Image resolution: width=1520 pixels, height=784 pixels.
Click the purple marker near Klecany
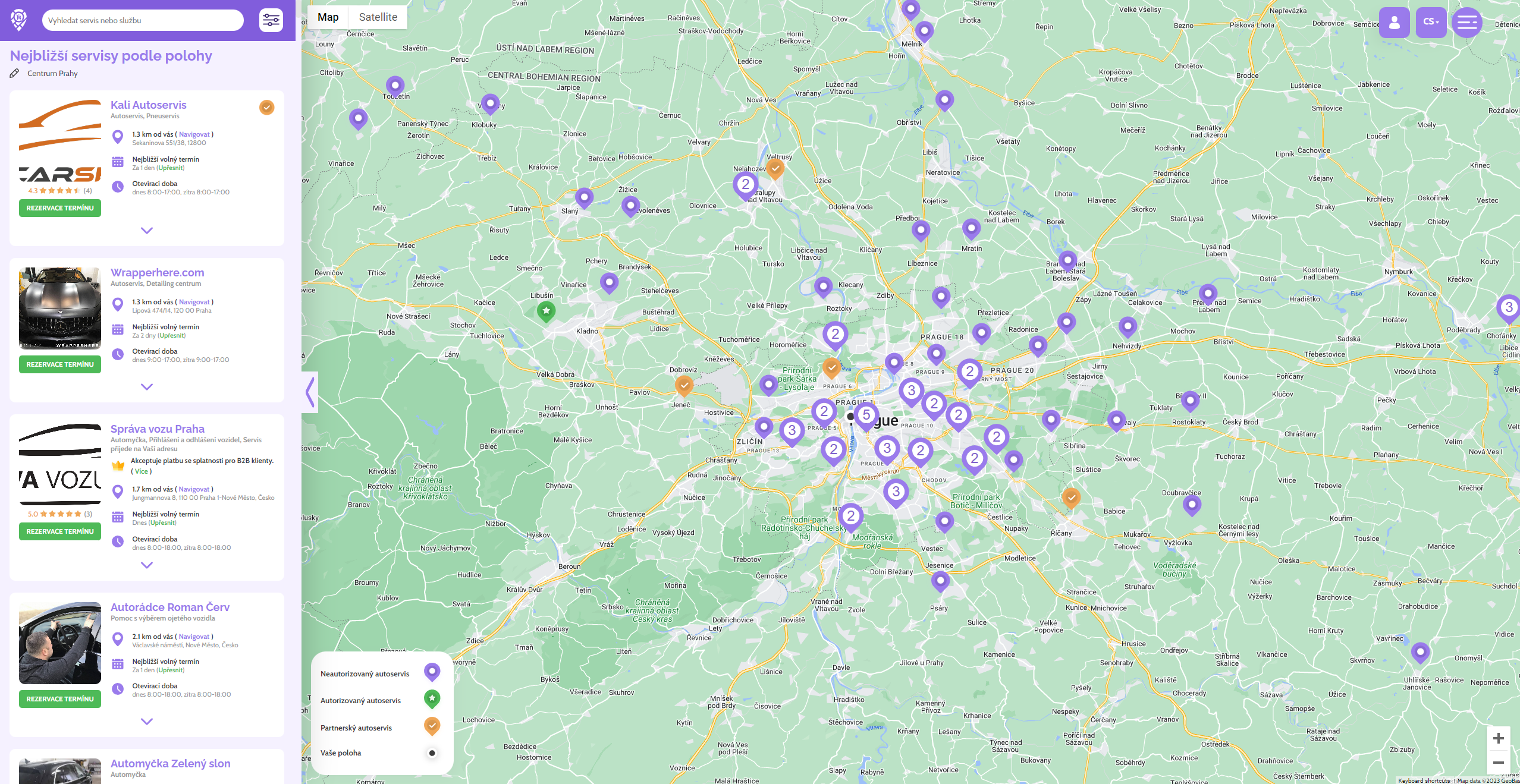tap(823, 288)
